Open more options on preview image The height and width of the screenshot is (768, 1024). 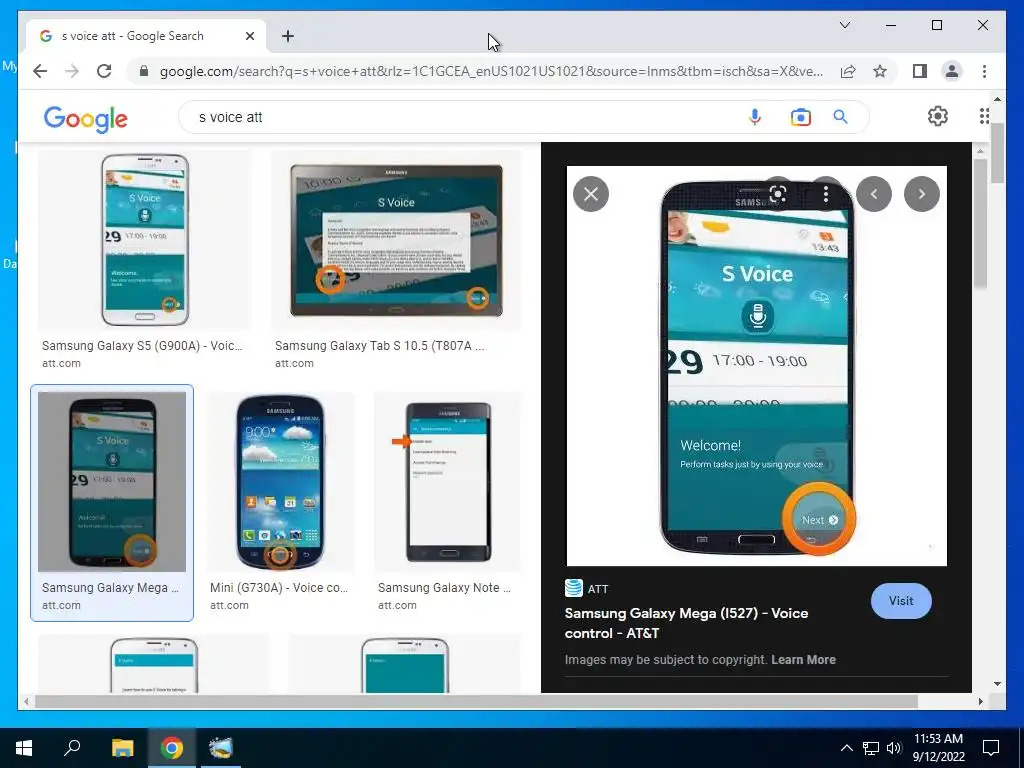pos(826,194)
